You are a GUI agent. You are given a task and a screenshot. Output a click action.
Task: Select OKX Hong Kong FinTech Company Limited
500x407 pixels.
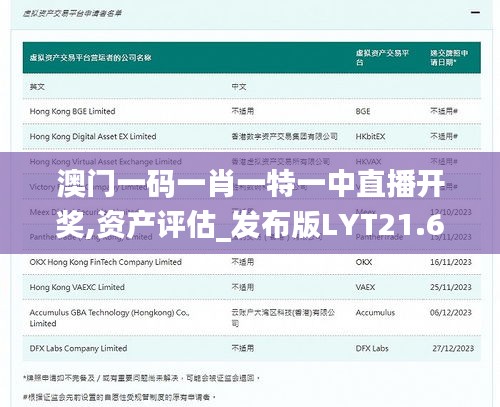[x=106, y=262]
